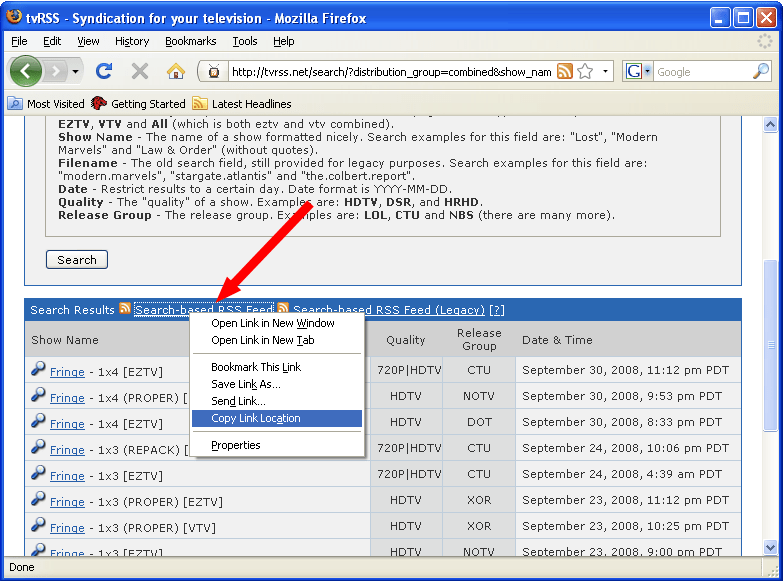Image resolution: width=783 pixels, height=581 pixels.
Task: Choose Copy Link Location
Action: 277,418
